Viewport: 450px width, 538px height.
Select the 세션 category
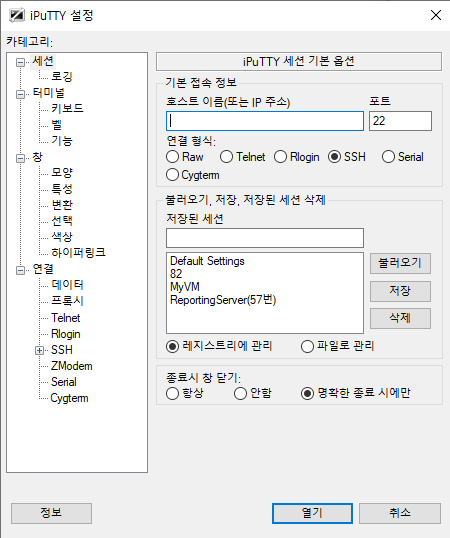point(43,61)
